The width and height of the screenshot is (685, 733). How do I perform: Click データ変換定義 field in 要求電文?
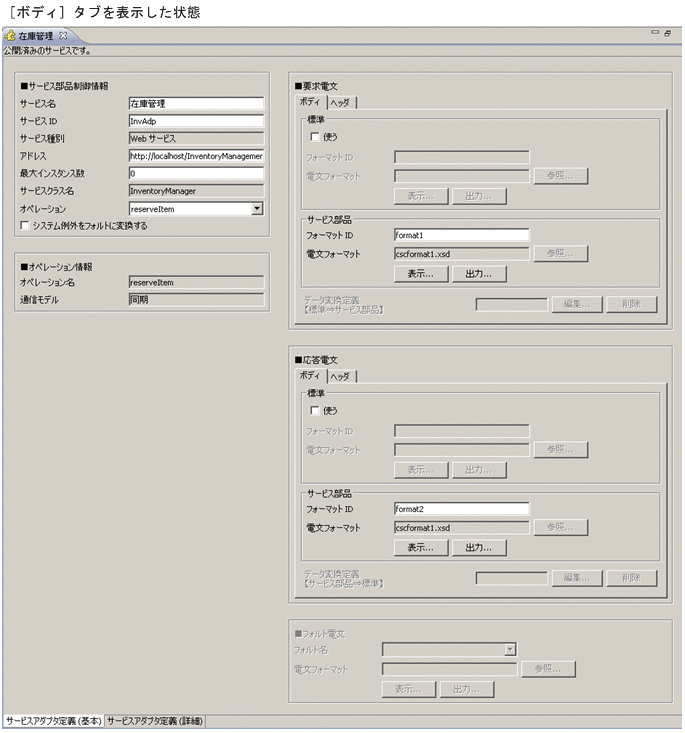(x=512, y=305)
